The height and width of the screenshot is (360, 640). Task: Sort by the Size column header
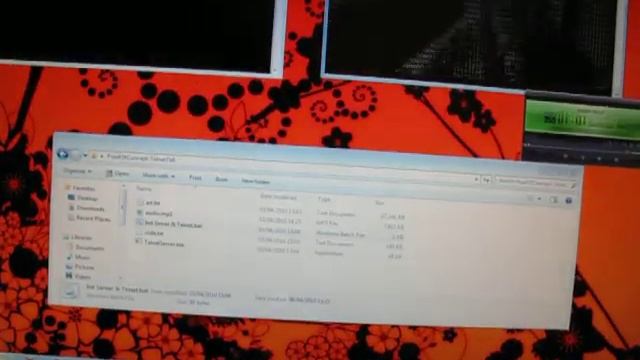coord(380,202)
